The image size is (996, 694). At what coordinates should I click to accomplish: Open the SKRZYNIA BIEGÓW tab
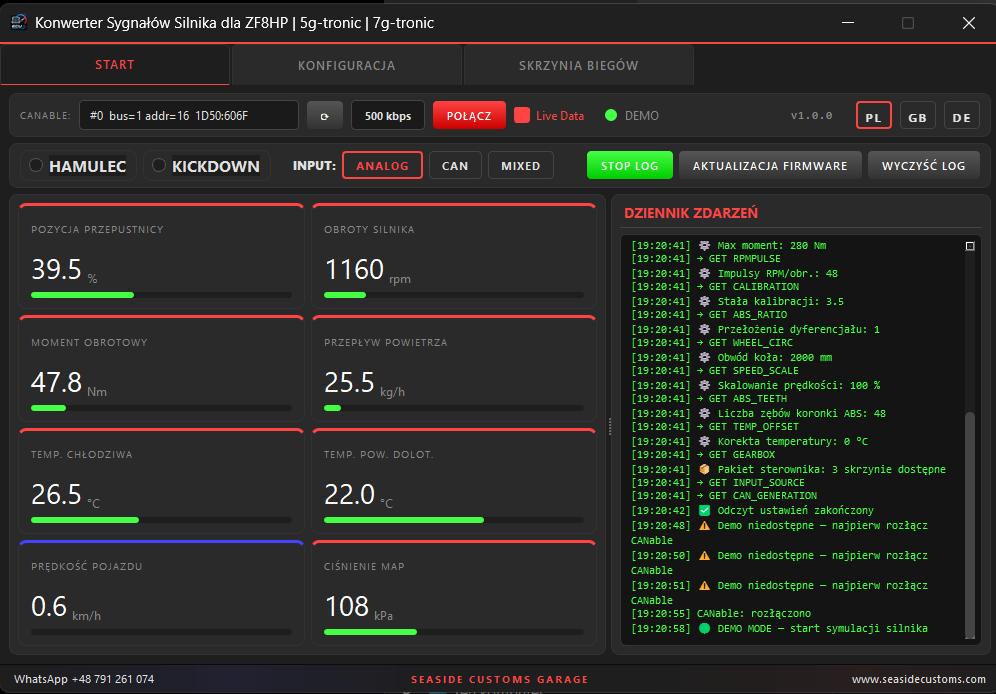click(x=579, y=65)
